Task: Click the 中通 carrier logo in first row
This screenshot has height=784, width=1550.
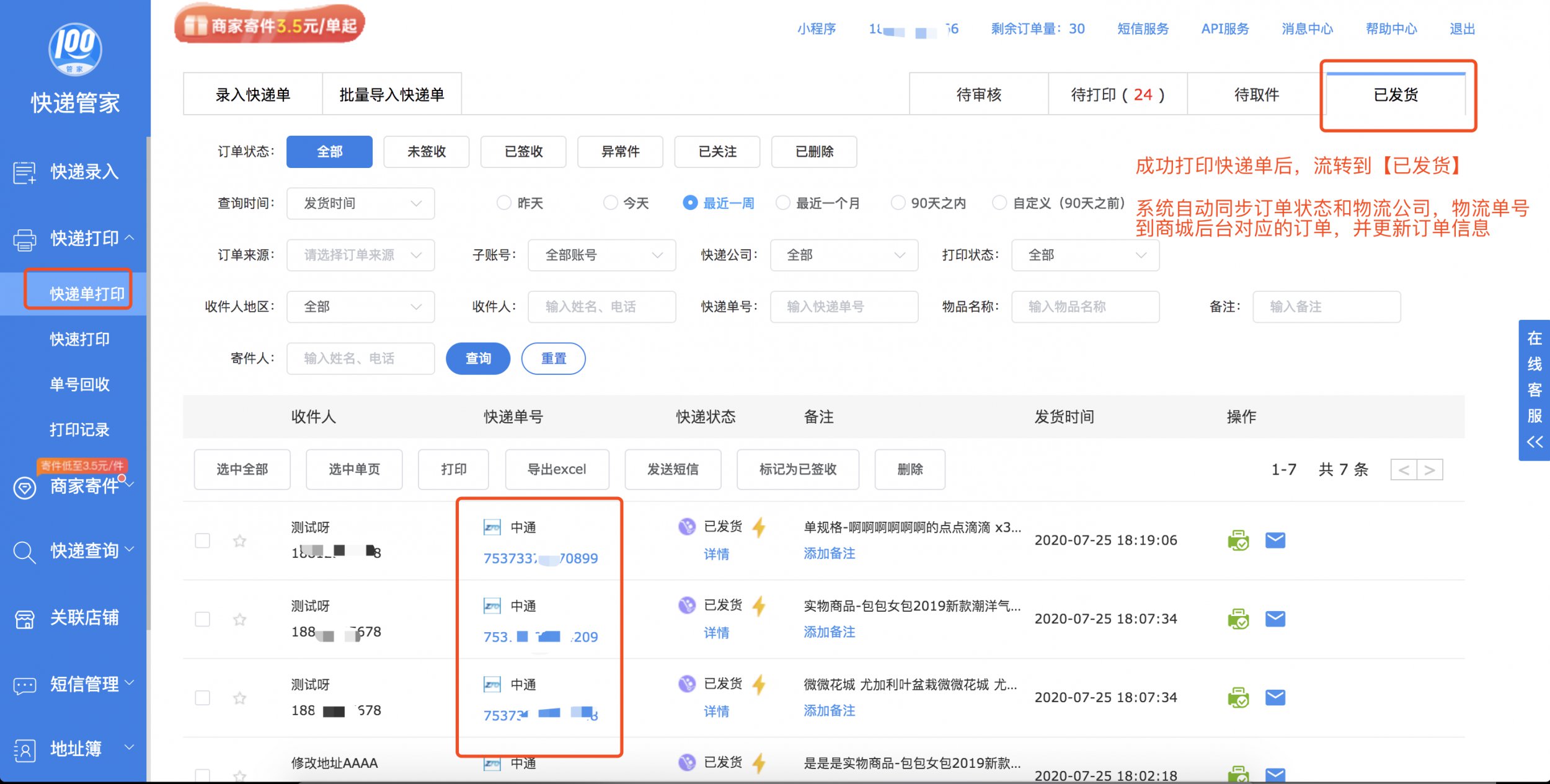Action: point(492,527)
